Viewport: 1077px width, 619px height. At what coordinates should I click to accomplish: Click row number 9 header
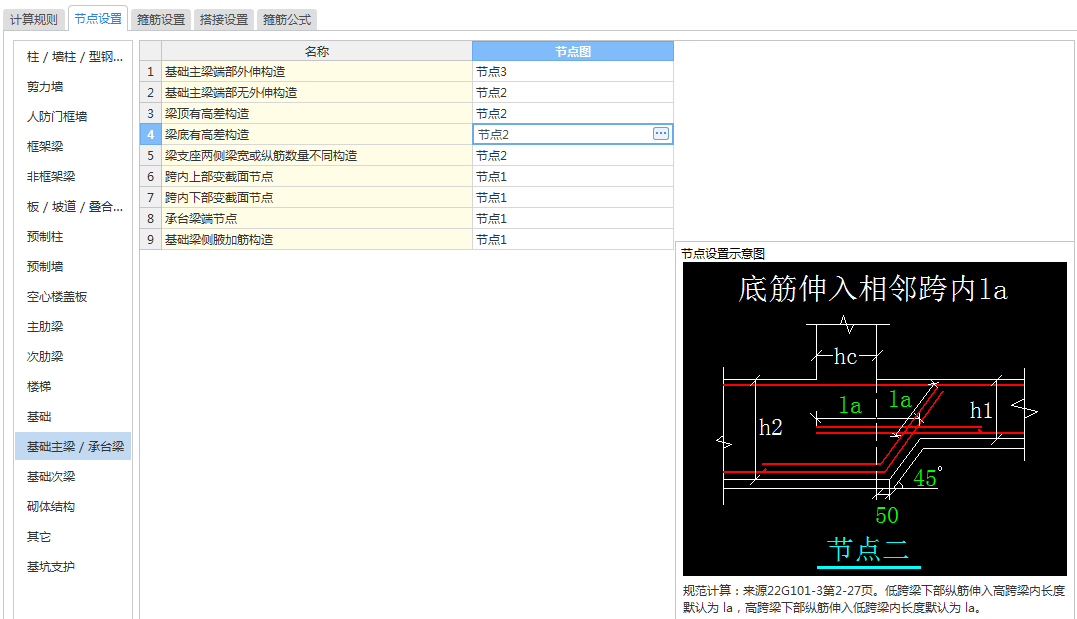150,239
